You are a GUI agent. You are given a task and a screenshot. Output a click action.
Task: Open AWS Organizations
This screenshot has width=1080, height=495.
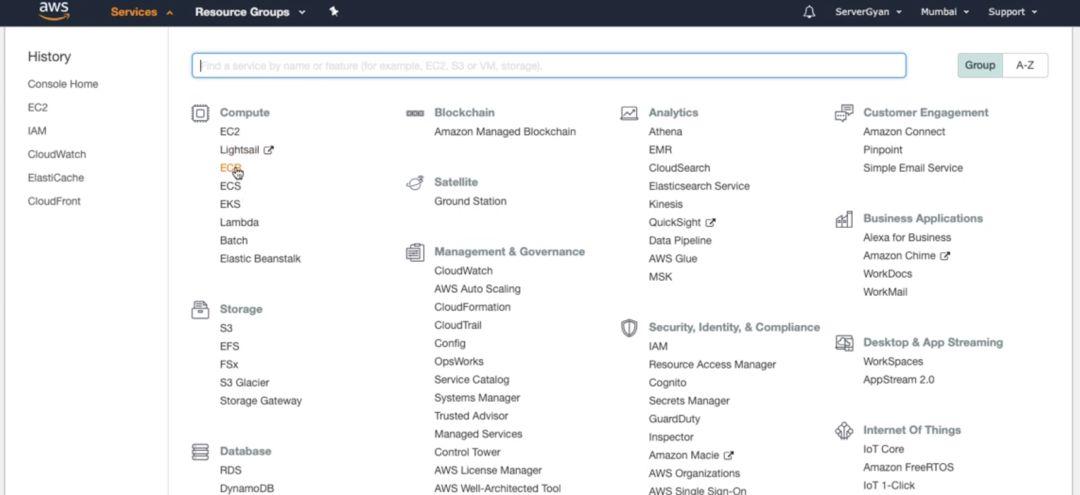694,474
